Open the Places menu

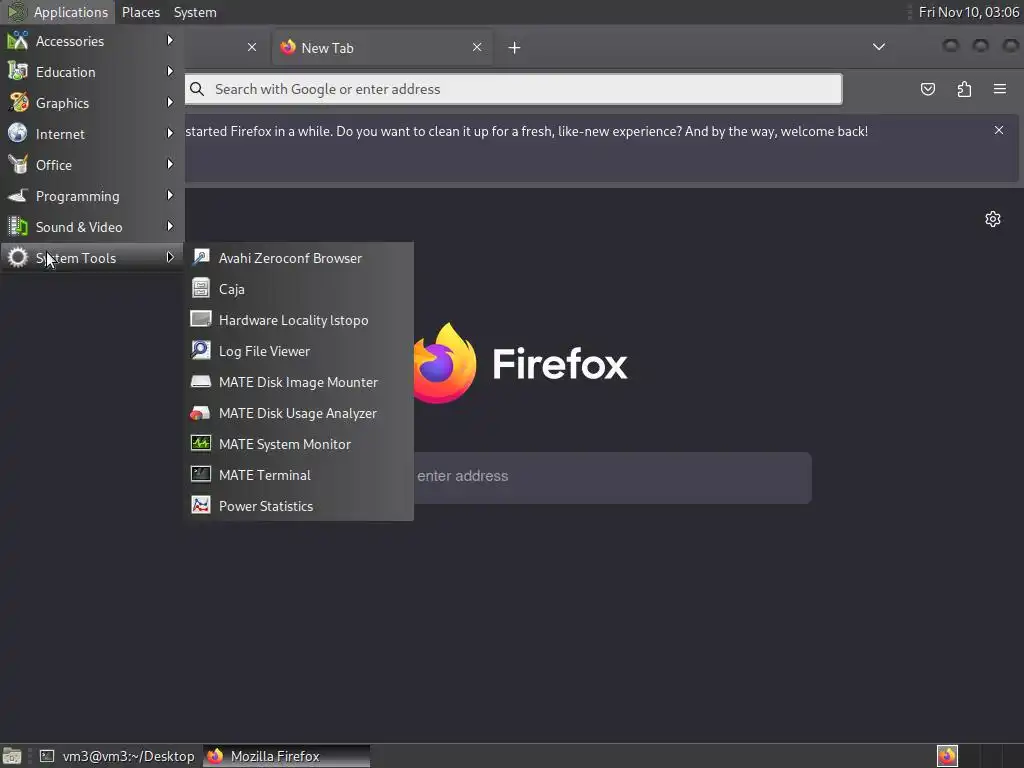[140, 12]
